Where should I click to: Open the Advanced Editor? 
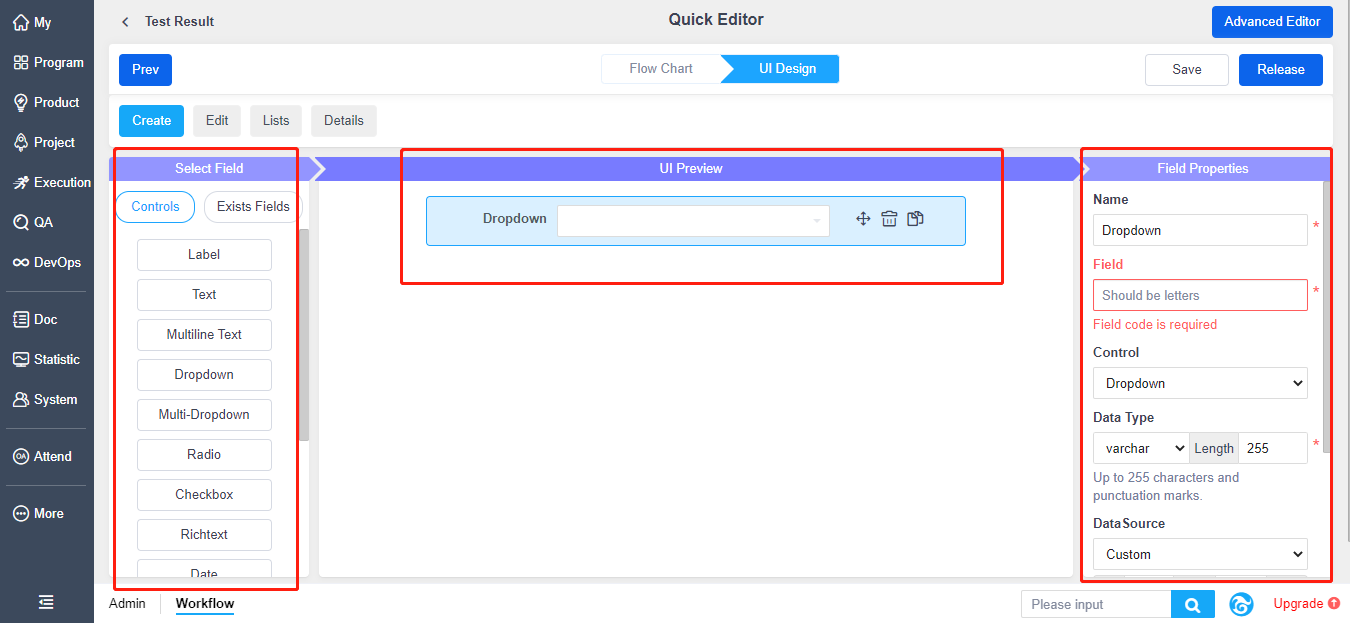1271,21
